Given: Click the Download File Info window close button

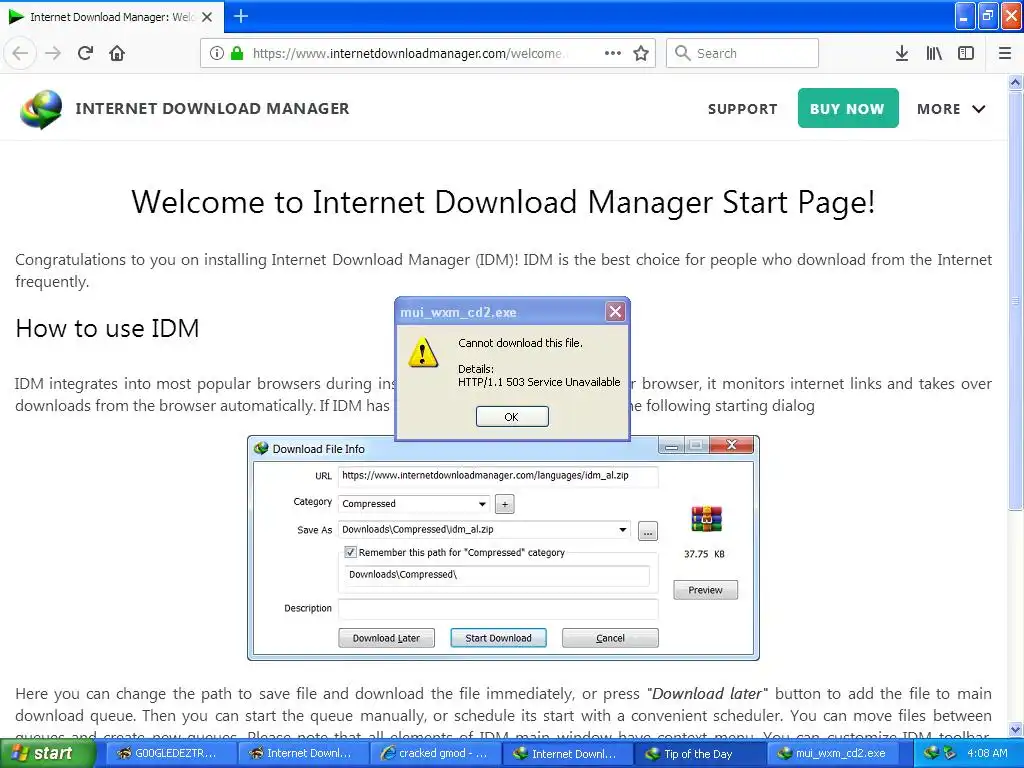Looking at the screenshot, I should [x=731, y=445].
